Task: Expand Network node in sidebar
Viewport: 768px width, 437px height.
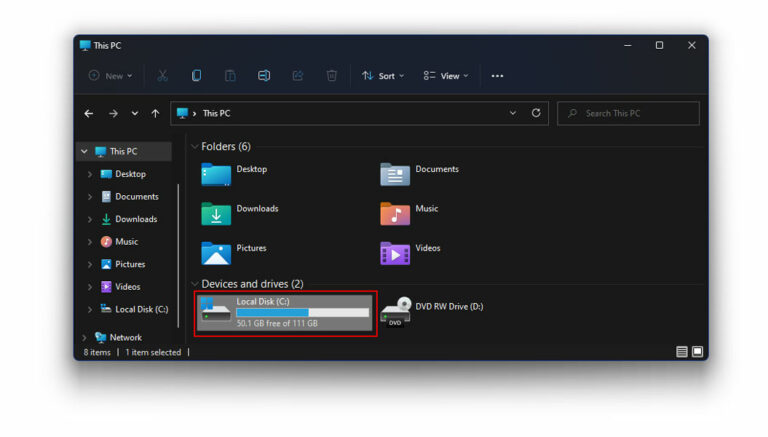Action: [84, 338]
